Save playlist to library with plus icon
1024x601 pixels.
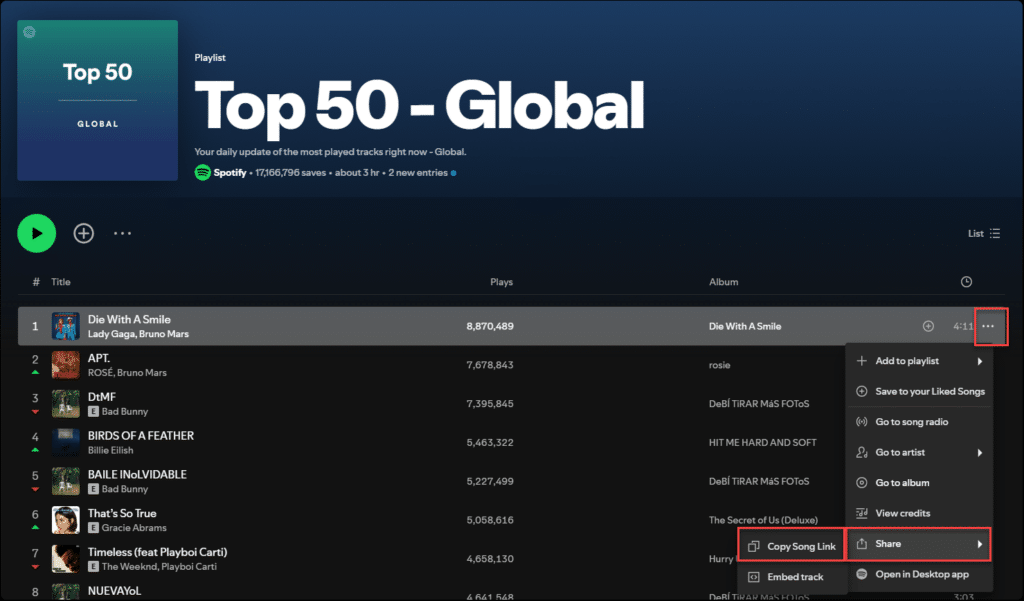pos(84,233)
